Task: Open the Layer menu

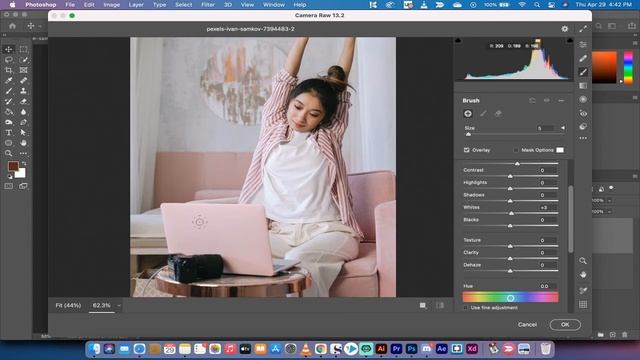Action: (x=136, y=4)
